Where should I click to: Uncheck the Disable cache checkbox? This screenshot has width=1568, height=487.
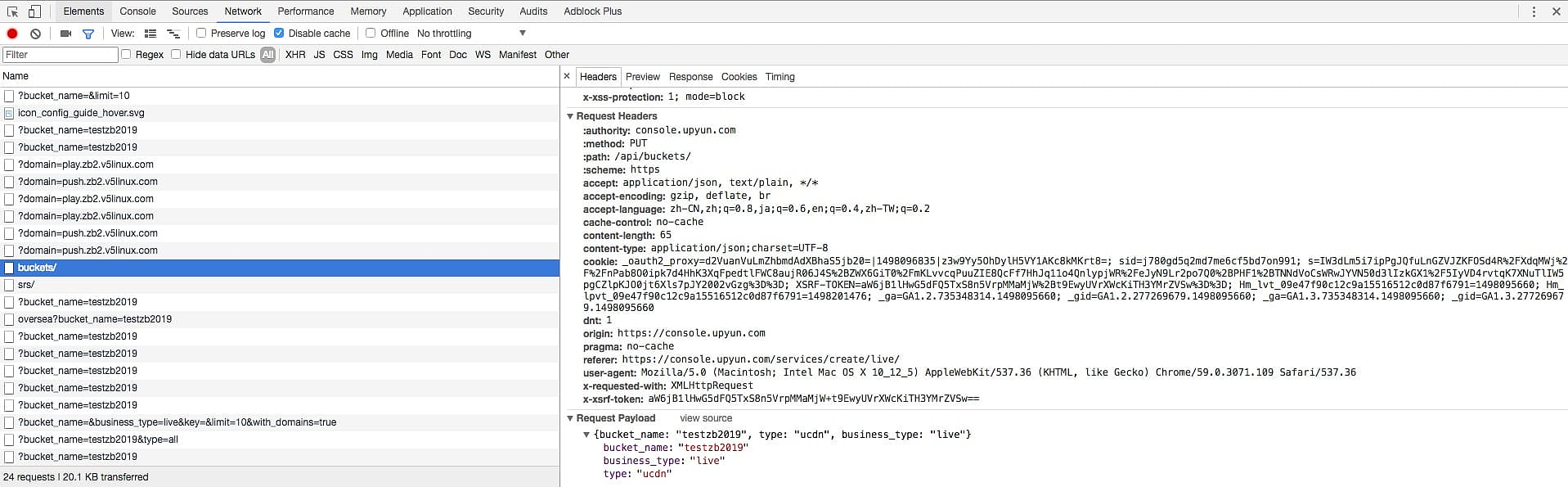point(279,34)
